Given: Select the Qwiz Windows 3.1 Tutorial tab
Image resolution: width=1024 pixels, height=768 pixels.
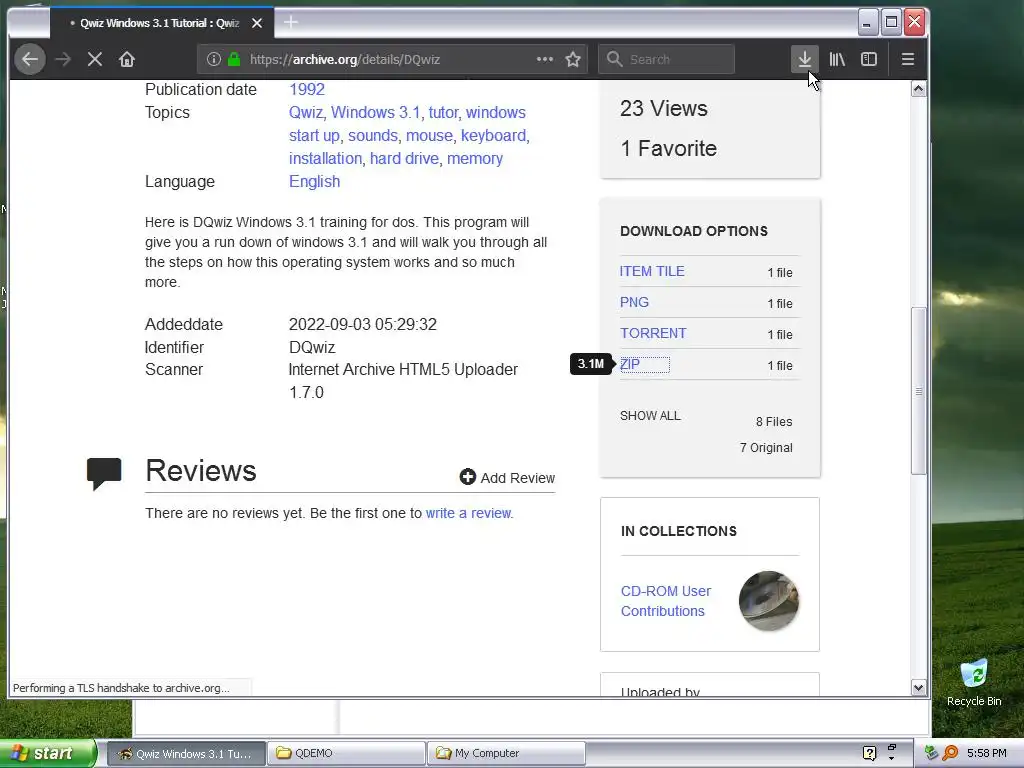Looking at the screenshot, I should [160, 23].
